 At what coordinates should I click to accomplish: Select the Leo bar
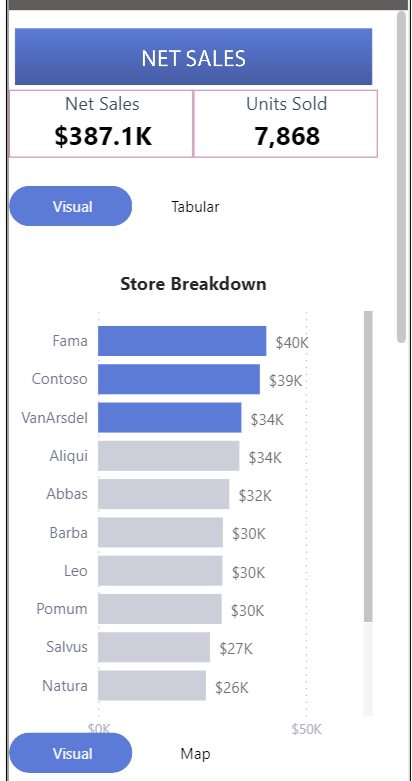[x=160, y=571]
